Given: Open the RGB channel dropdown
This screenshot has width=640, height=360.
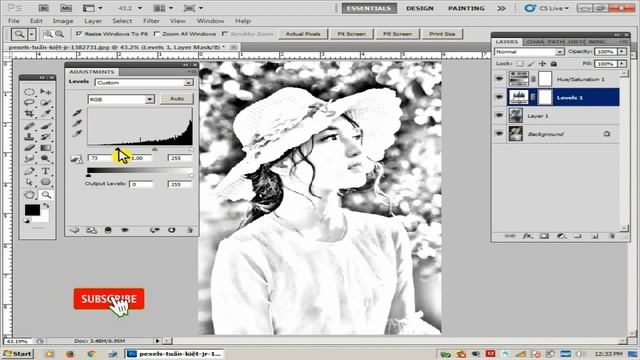Looking at the screenshot, I should [121, 99].
